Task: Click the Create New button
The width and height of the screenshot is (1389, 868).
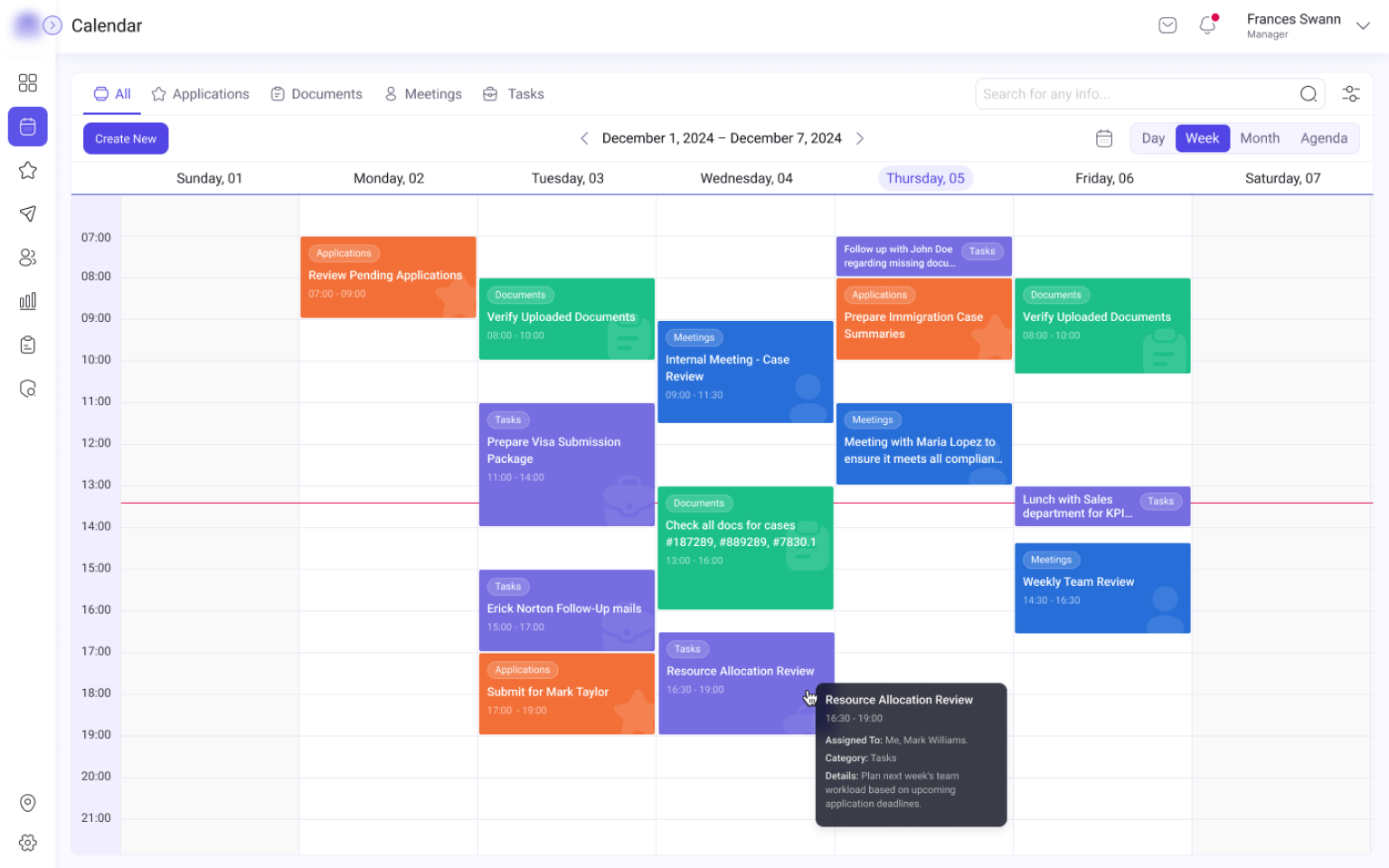Action: pyautogui.click(x=126, y=138)
